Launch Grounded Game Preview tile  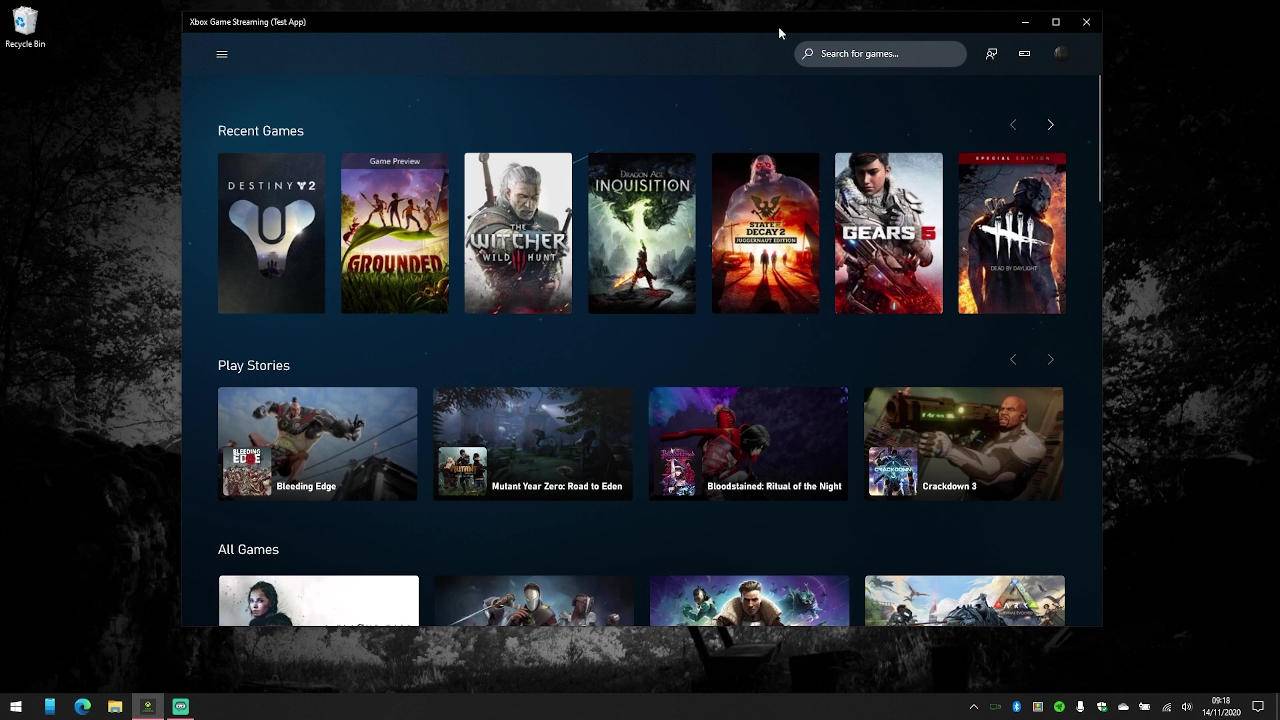coord(394,233)
